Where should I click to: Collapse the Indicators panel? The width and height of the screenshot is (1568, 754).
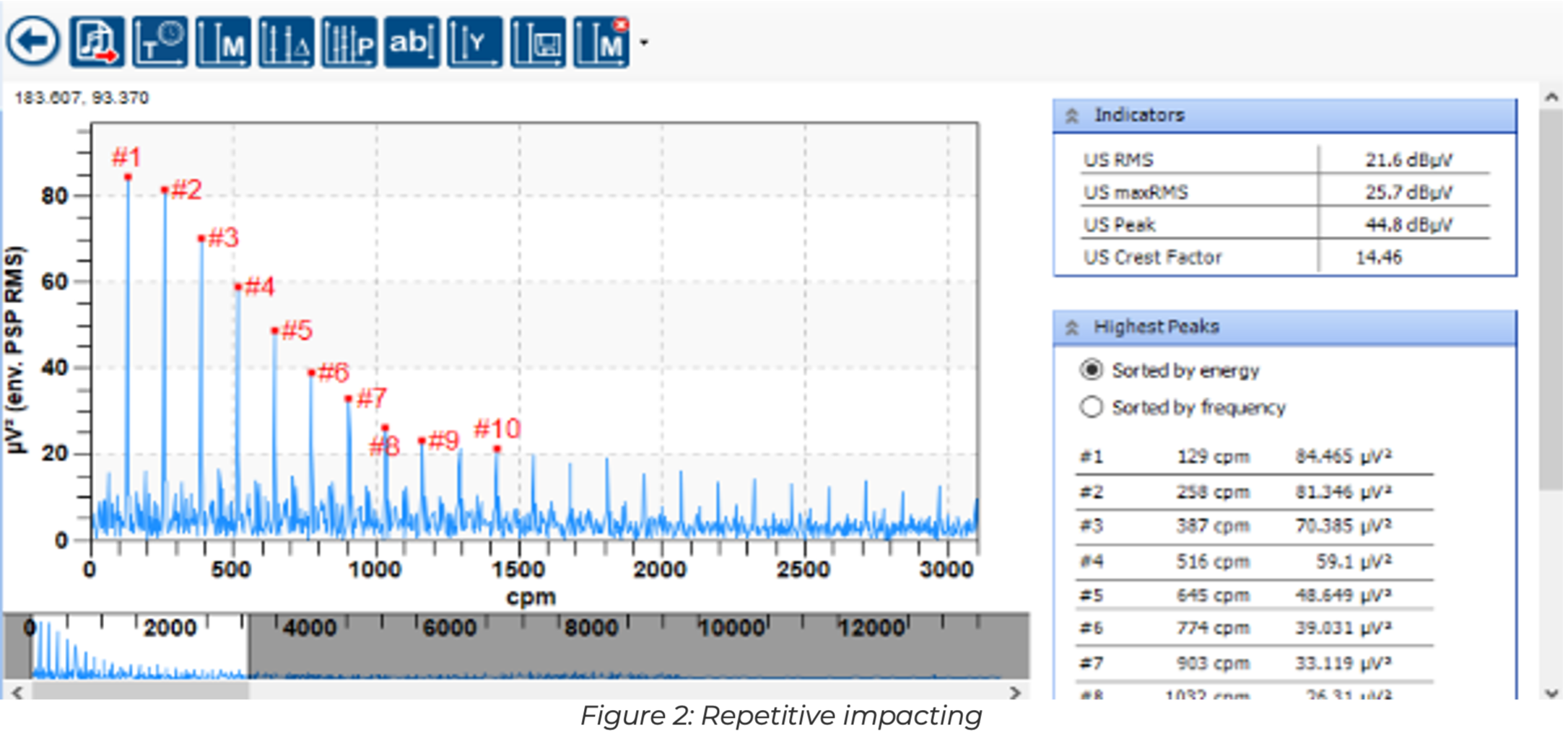pyautogui.click(x=1072, y=115)
